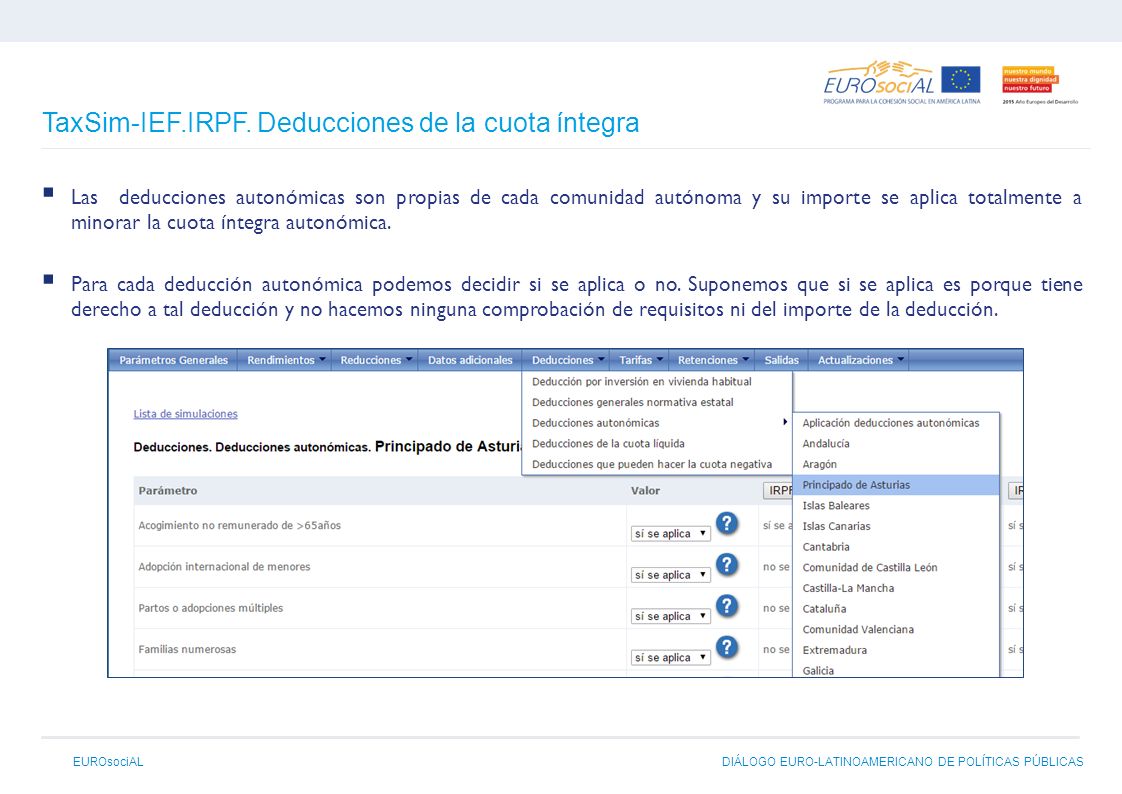1122x794 pixels.
Task: Choose Islas Canarias from the submenu
Action: pyautogui.click(x=897, y=526)
